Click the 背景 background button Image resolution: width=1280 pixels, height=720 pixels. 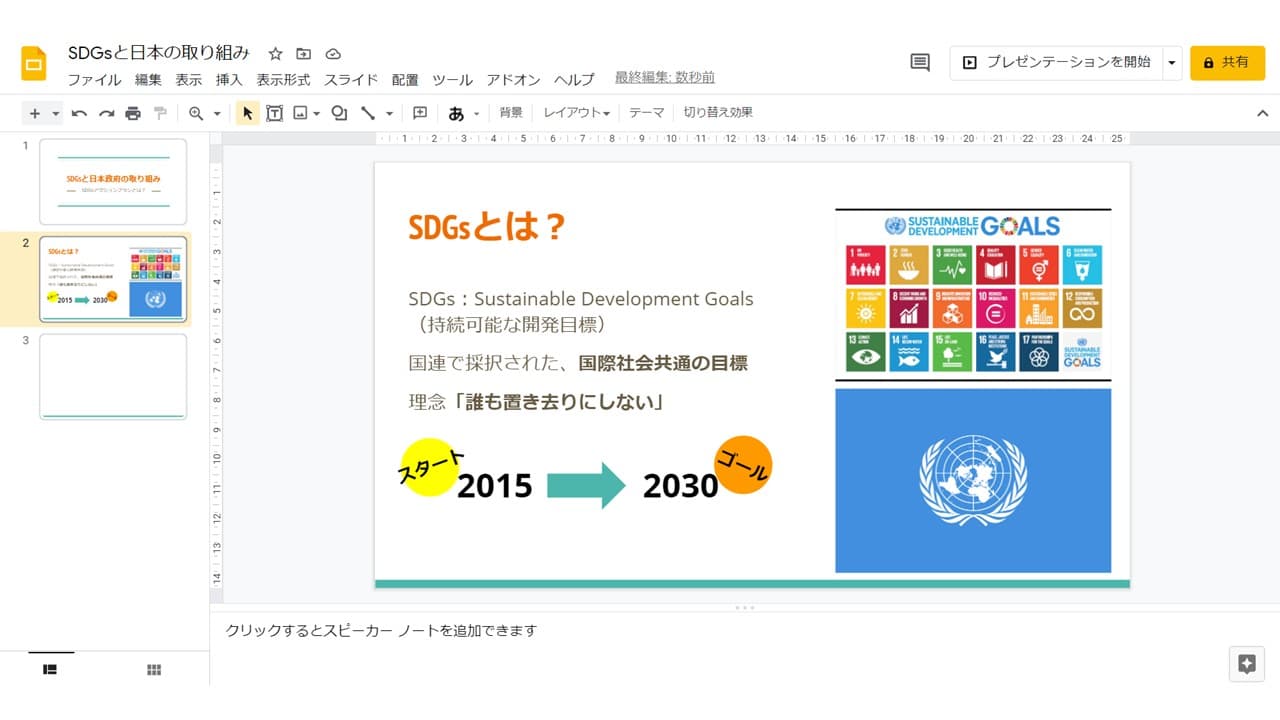point(511,113)
